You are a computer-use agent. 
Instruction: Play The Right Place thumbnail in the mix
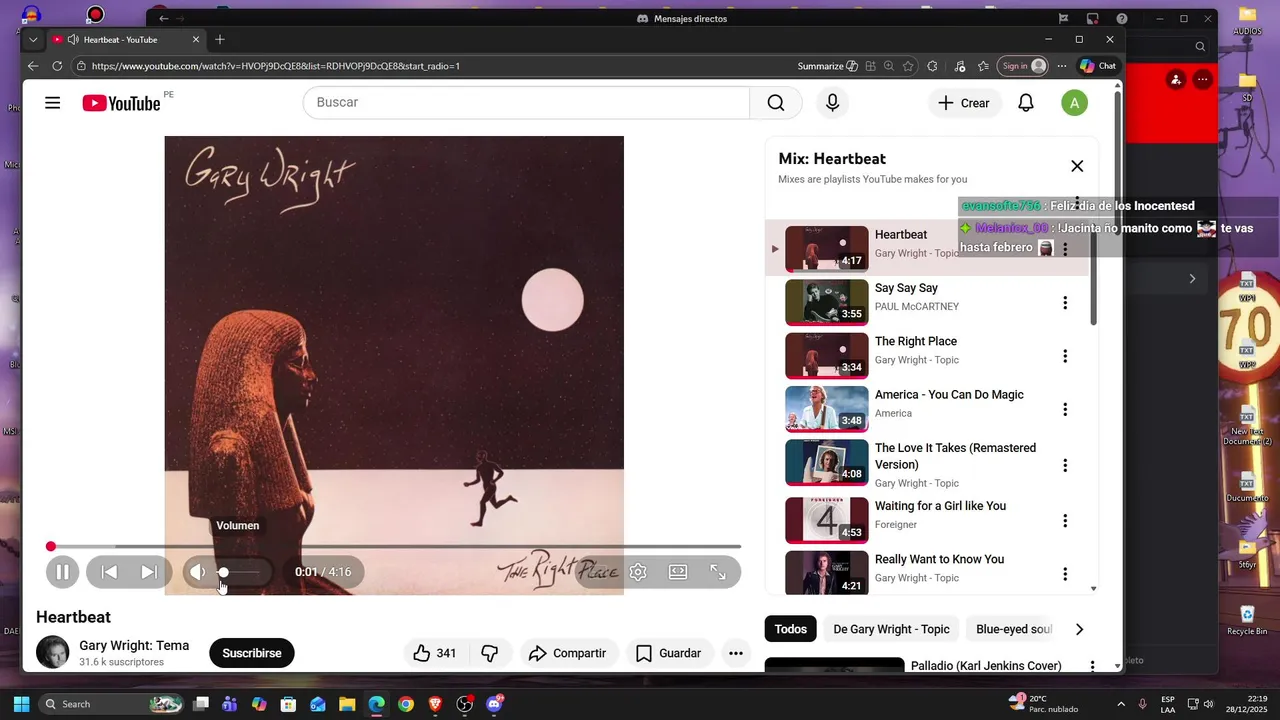[x=827, y=356]
